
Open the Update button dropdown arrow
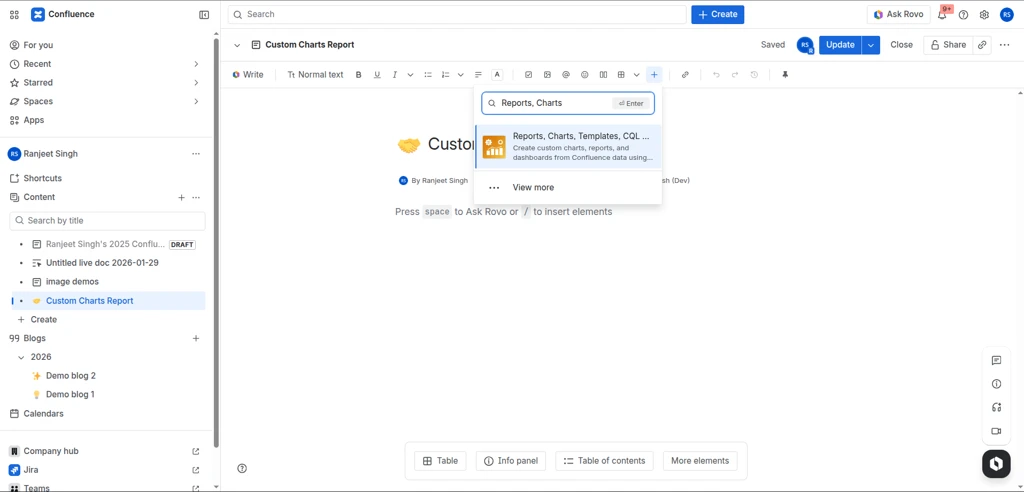point(871,45)
